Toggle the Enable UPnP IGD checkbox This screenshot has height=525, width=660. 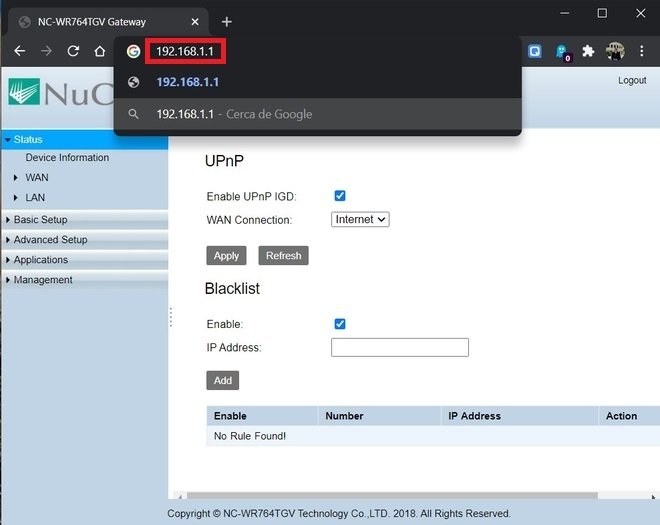tap(340, 196)
